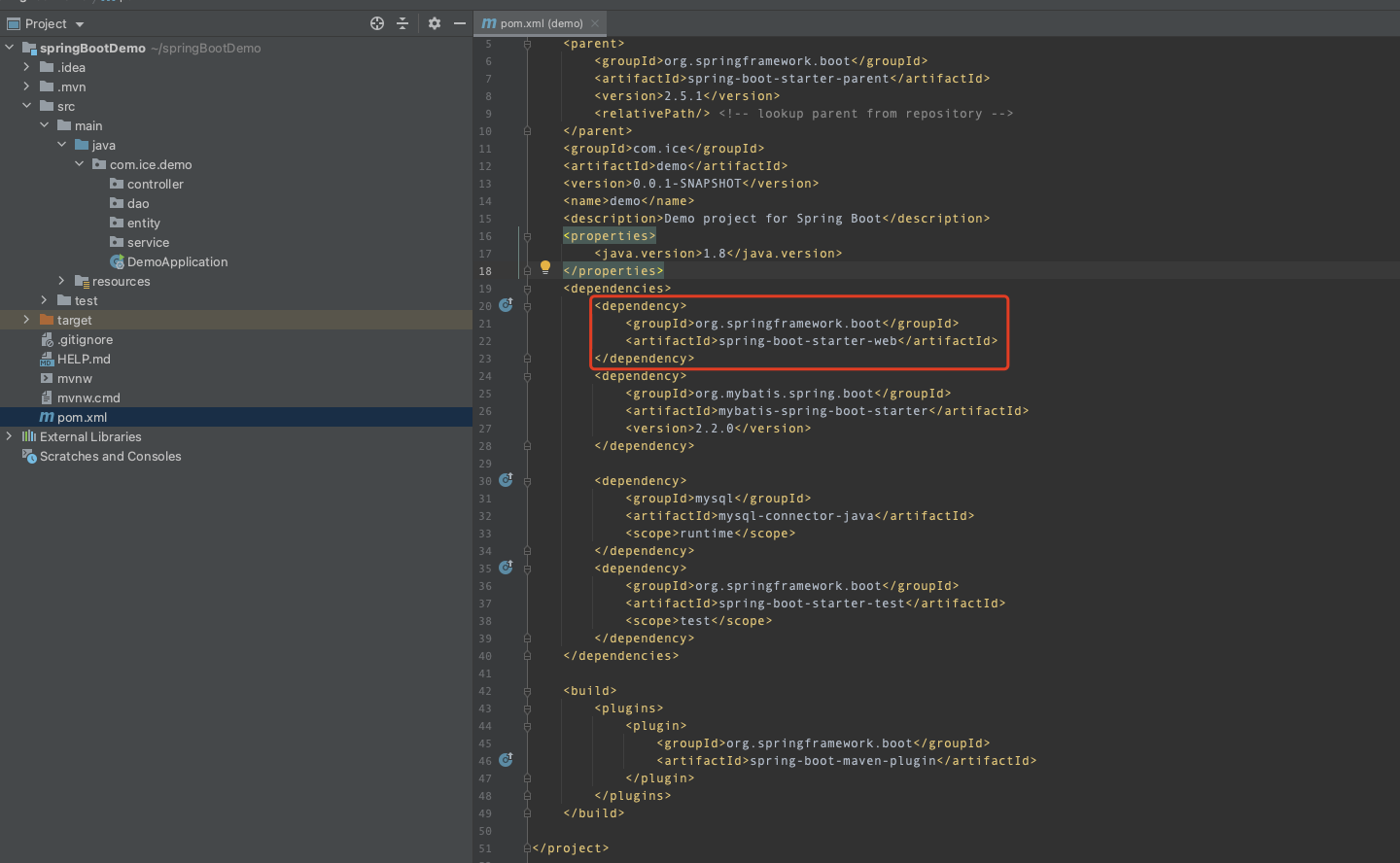Close the pom.xml (demo) tab
The height and width of the screenshot is (863, 1400).
pos(595,23)
